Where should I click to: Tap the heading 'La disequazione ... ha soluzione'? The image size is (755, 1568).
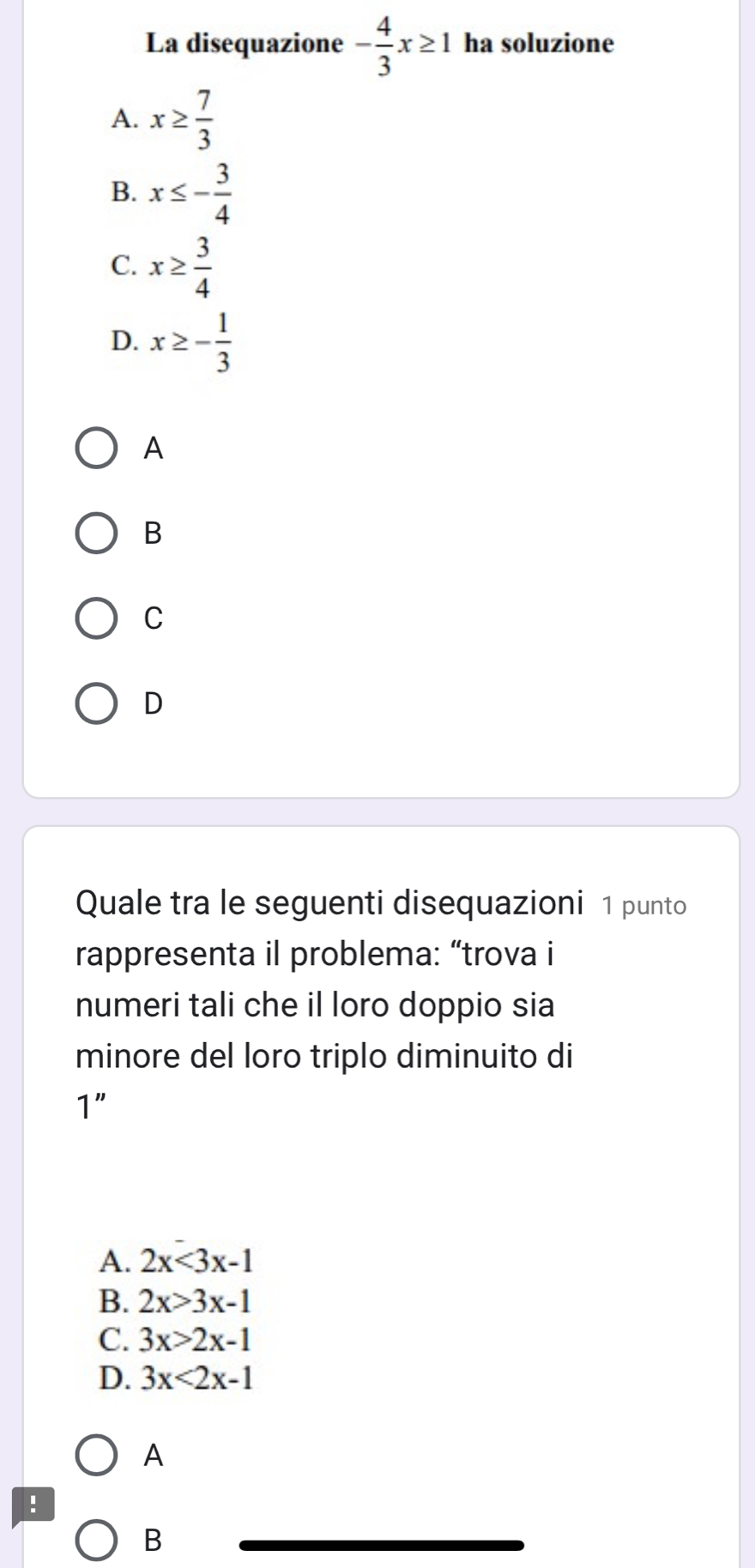[x=379, y=46]
